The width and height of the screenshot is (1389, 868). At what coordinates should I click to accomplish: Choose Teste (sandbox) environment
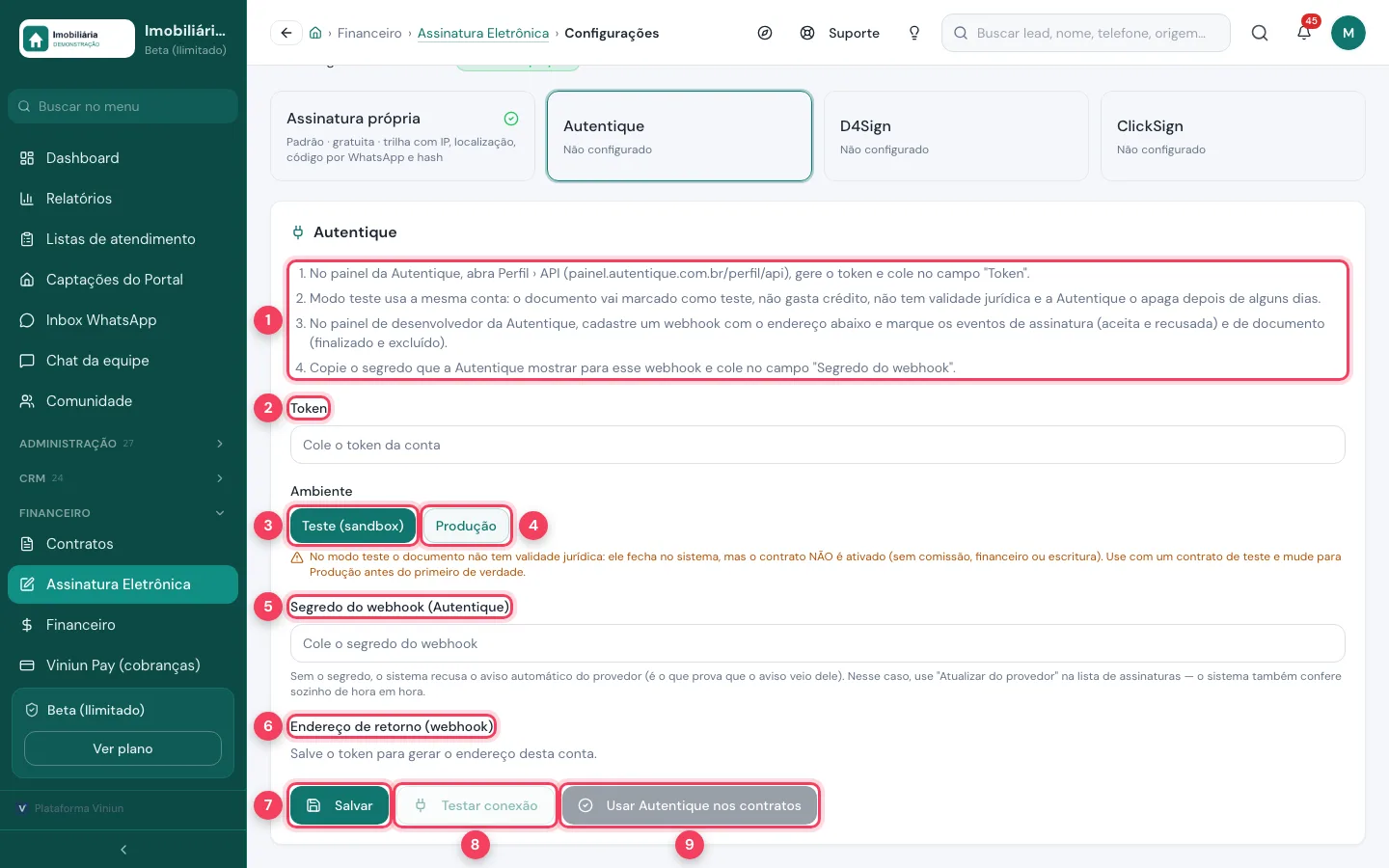(353, 526)
